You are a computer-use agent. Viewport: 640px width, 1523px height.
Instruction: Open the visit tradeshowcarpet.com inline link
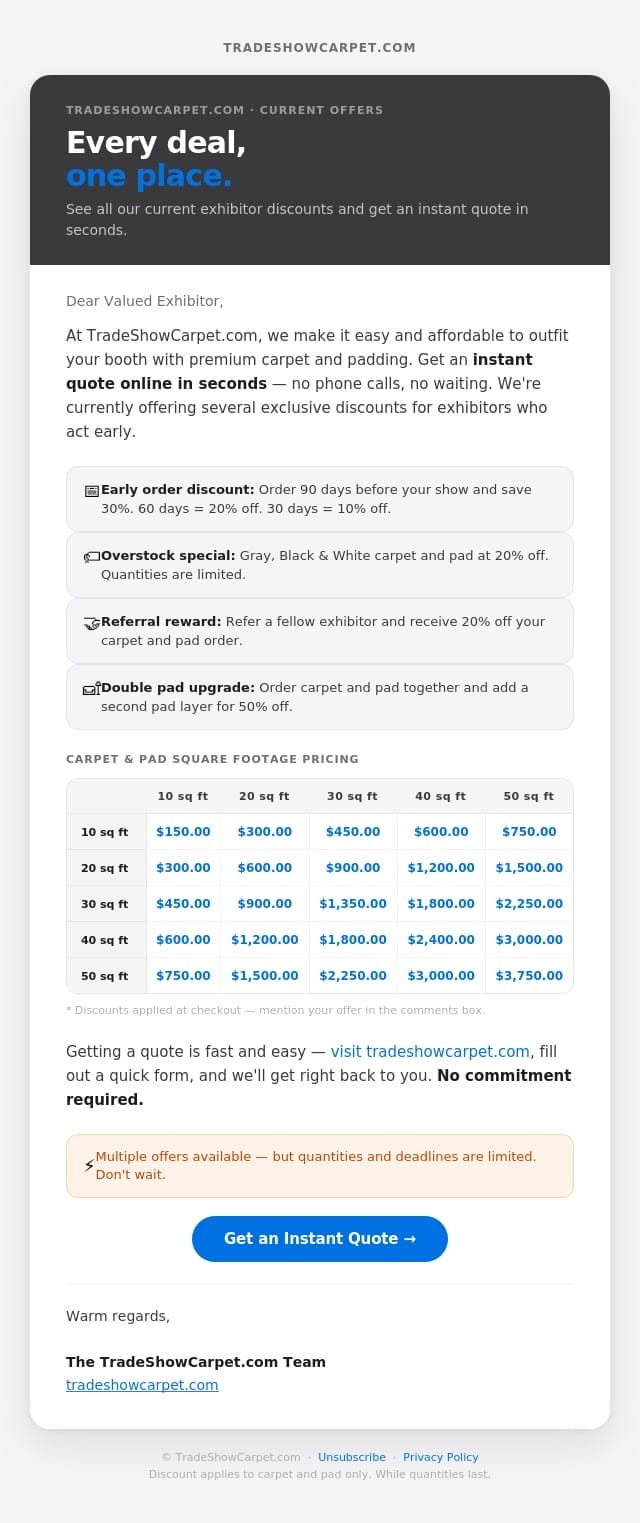[430, 1052]
